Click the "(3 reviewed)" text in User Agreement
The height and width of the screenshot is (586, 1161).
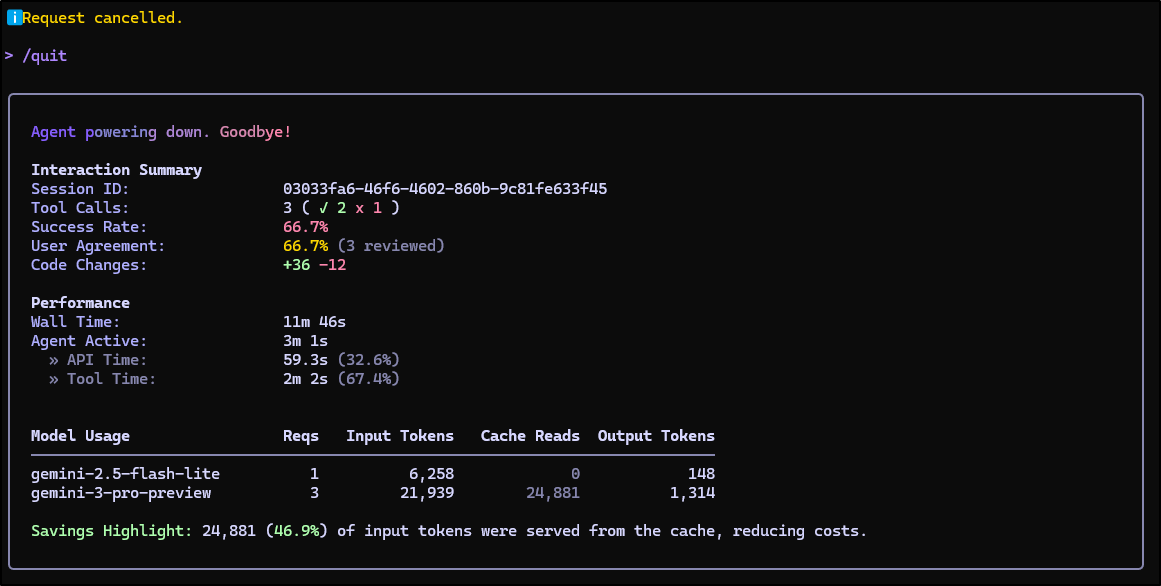click(x=391, y=246)
